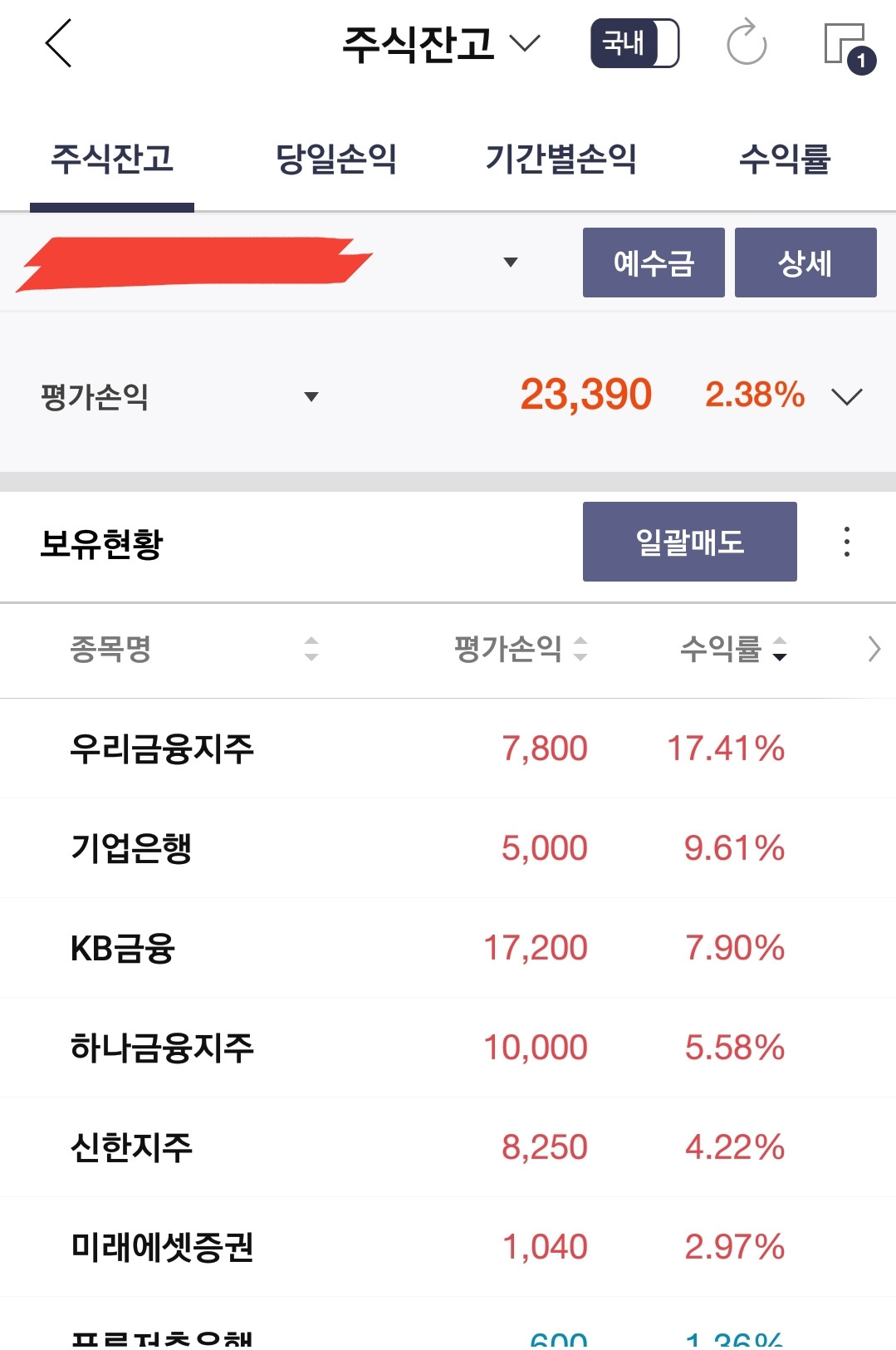
Task: Switch to the 기간별손익 tab
Action: [561, 159]
